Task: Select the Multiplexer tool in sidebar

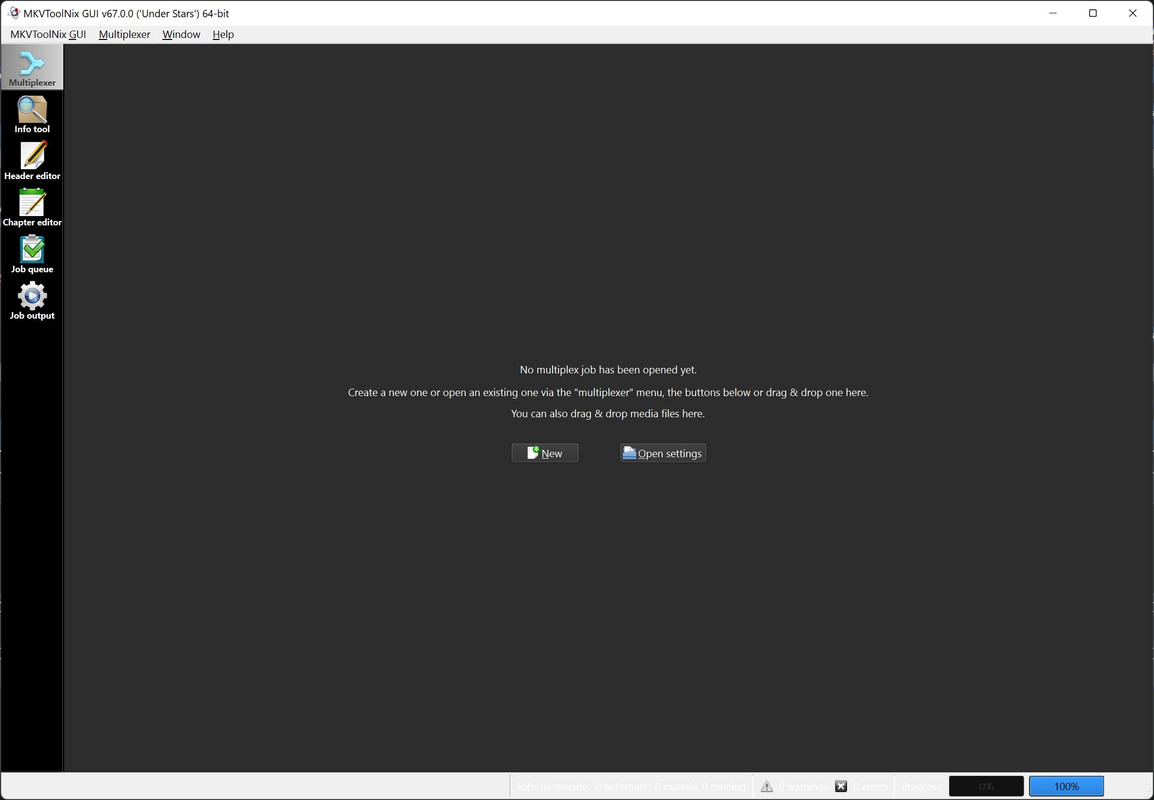Action: point(32,68)
